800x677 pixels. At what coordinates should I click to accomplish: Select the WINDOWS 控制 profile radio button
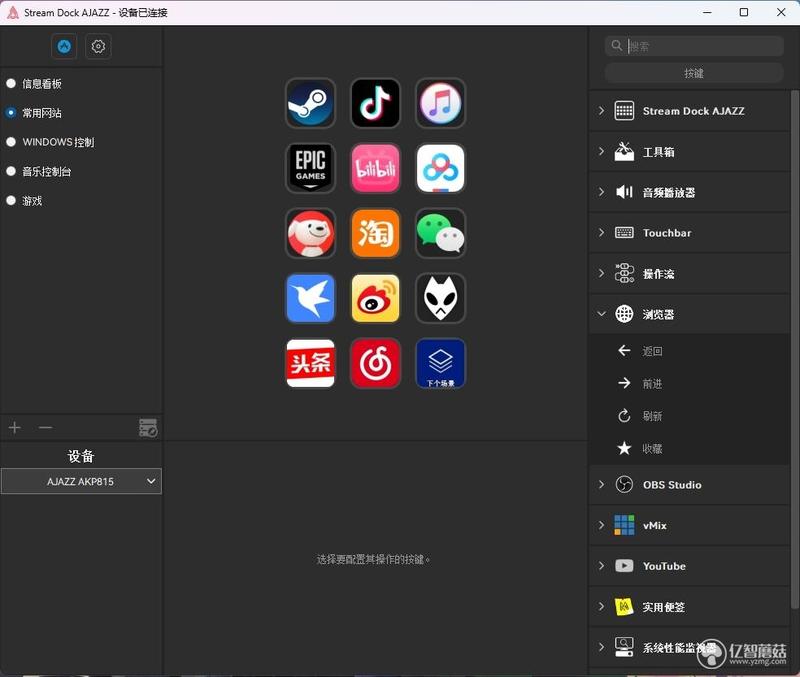pyautogui.click(x=11, y=142)
